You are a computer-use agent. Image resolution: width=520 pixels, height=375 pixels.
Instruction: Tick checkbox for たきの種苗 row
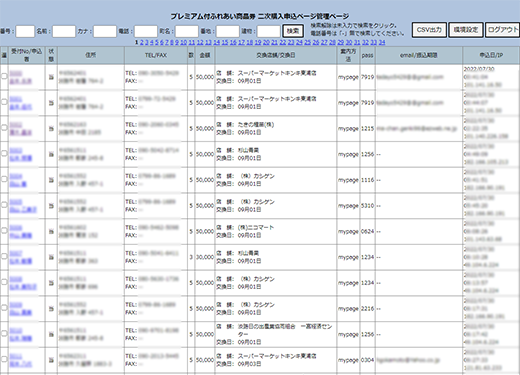click(x=4, y=128)
